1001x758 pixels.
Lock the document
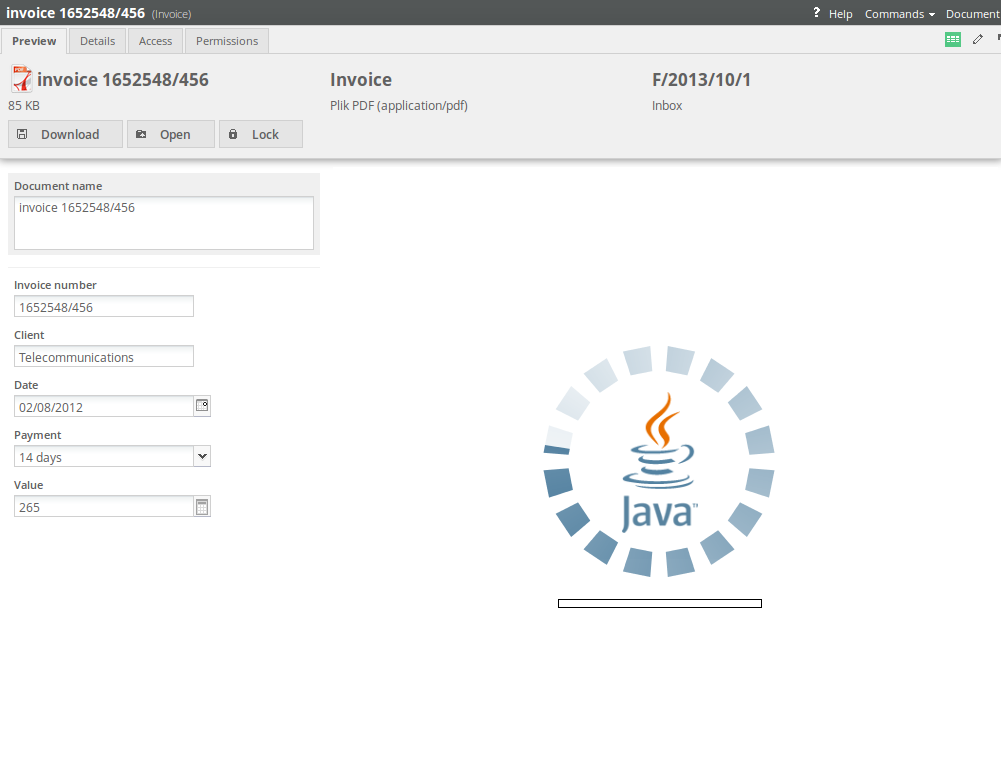pyautogui.click(x=260, y=134)
